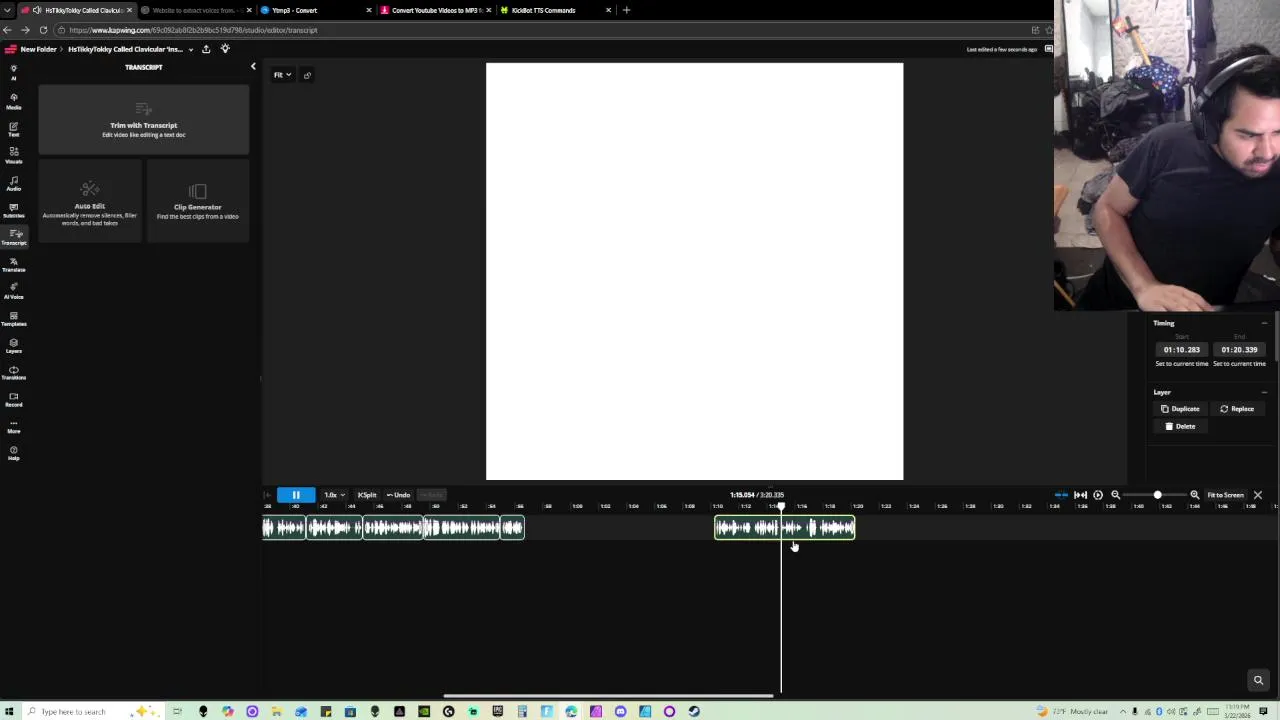This screenshot has height=720, width=1280.
Task: Click the Split button in the timeline toolbar
Action: click(367, 495)
